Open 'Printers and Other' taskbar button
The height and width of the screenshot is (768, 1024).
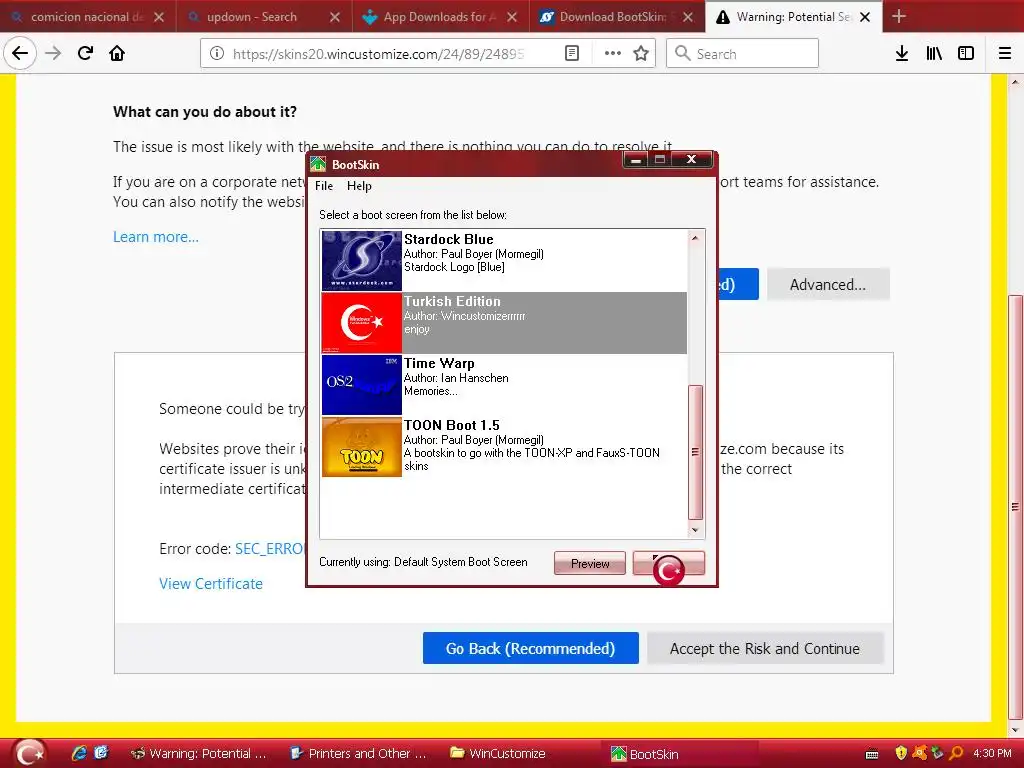tap(358, 754)
